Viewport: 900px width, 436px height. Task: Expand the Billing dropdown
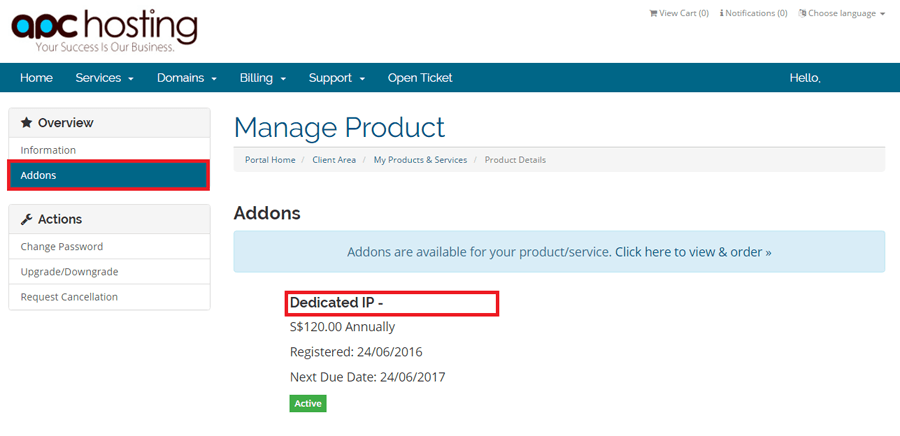tap(263, 78)
